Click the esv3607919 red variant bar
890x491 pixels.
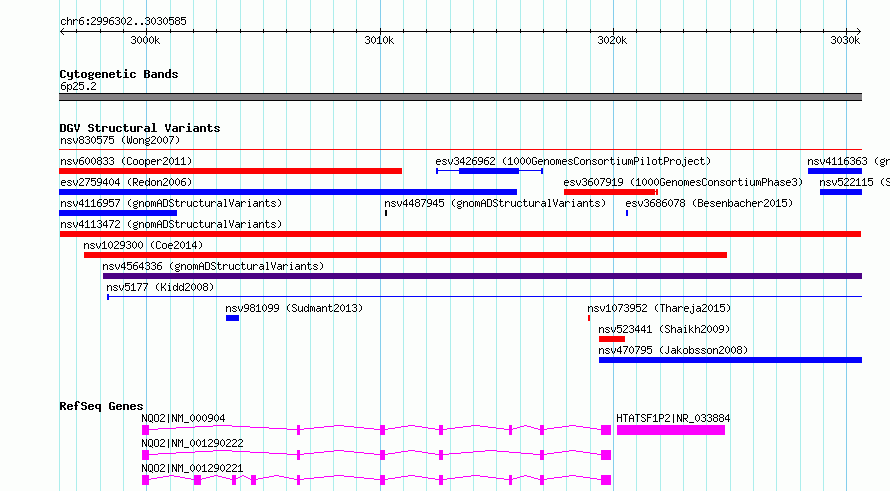tap(611, 192)
